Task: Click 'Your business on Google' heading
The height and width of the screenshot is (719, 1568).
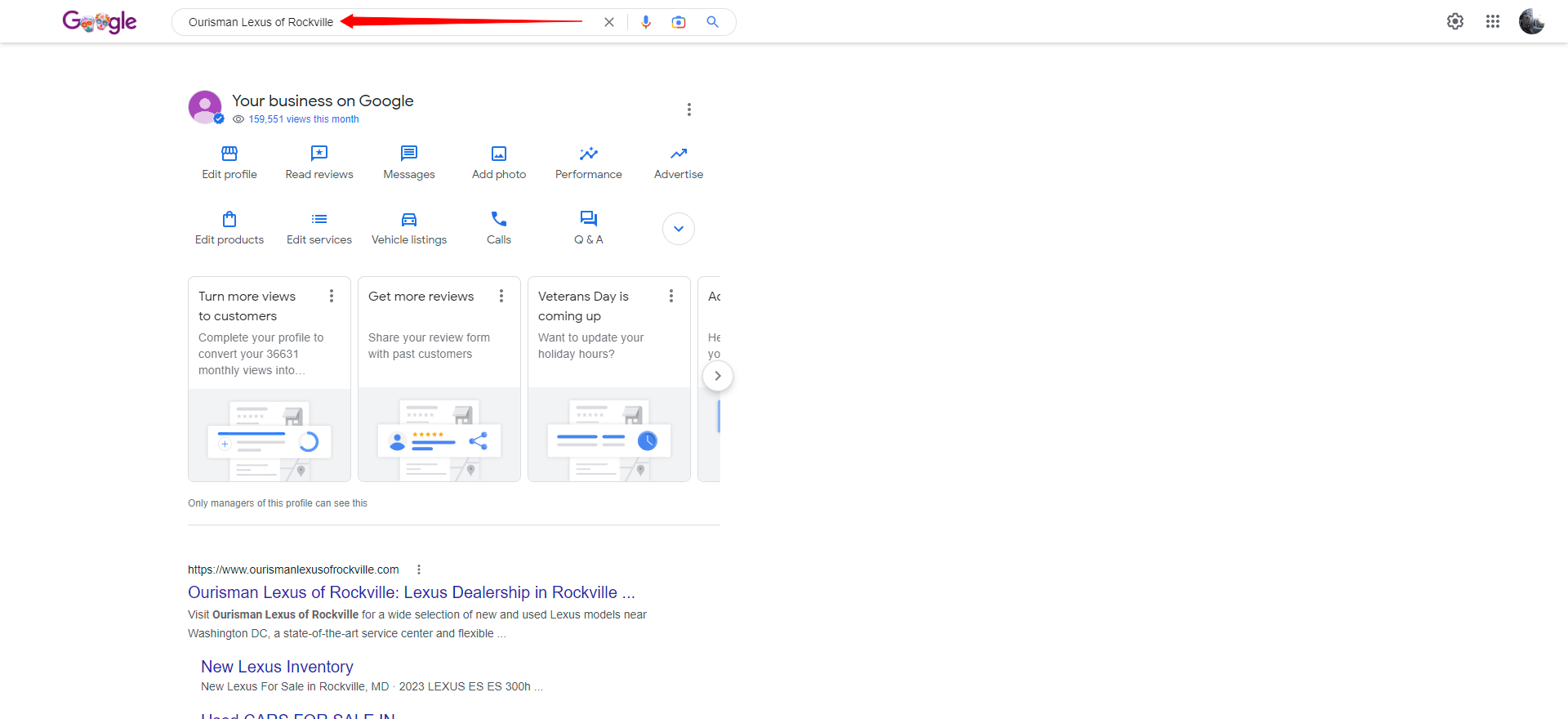Action: 323,100
